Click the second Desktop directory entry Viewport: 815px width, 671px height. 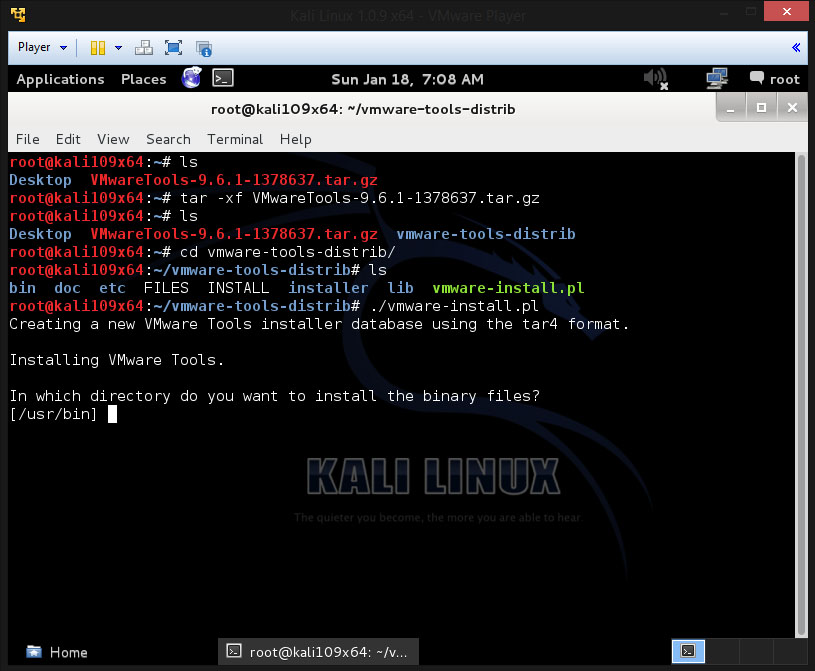40,234
